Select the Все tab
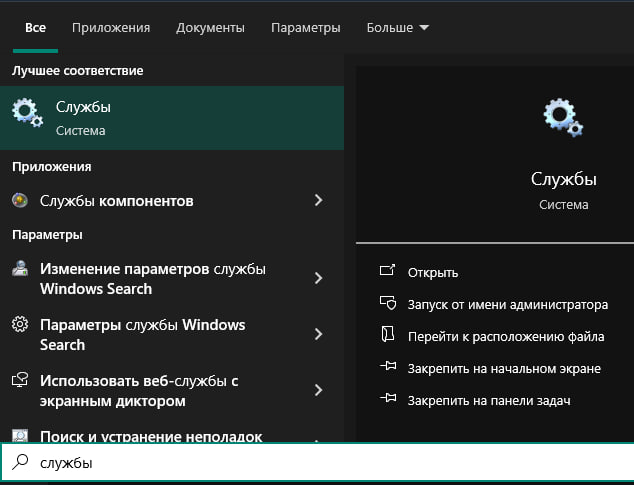This screenshot has width=634, height=485. (x=35, y=28)
